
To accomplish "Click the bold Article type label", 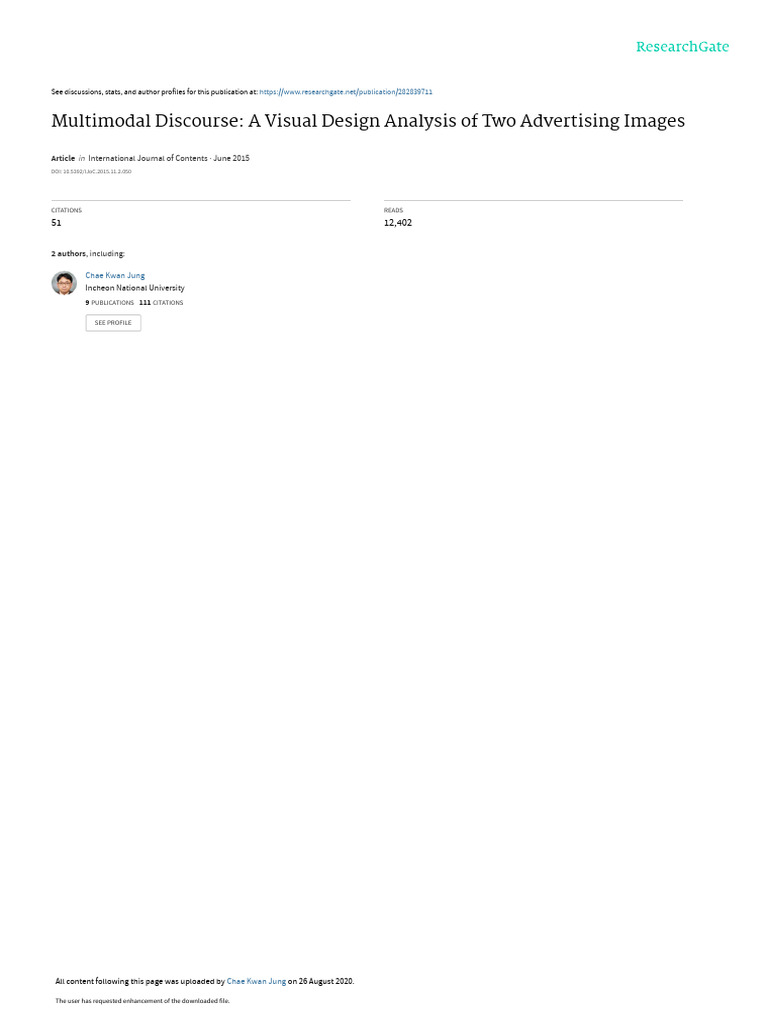I will tap(63, 158).
